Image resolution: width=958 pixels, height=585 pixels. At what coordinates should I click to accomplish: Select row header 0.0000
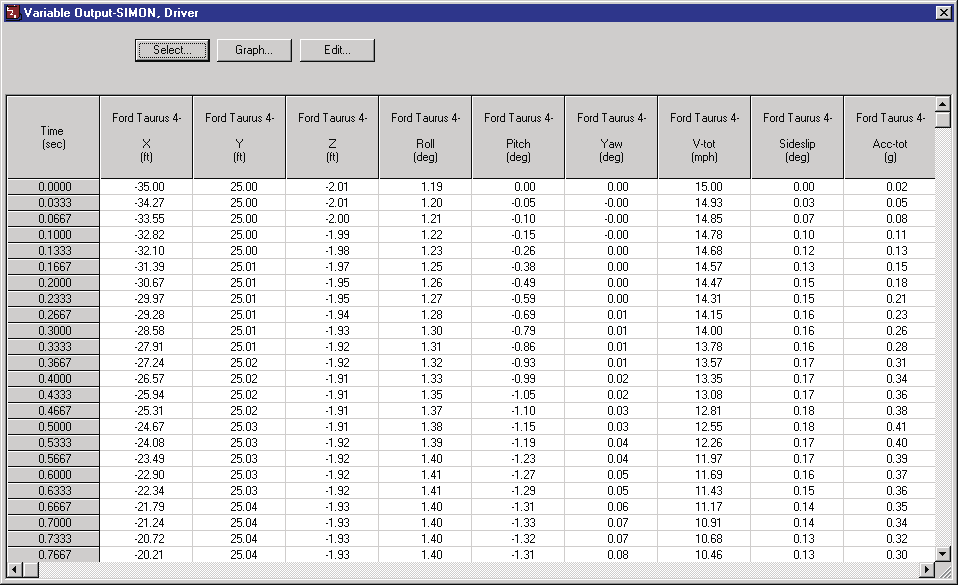[x=53, y=187]
